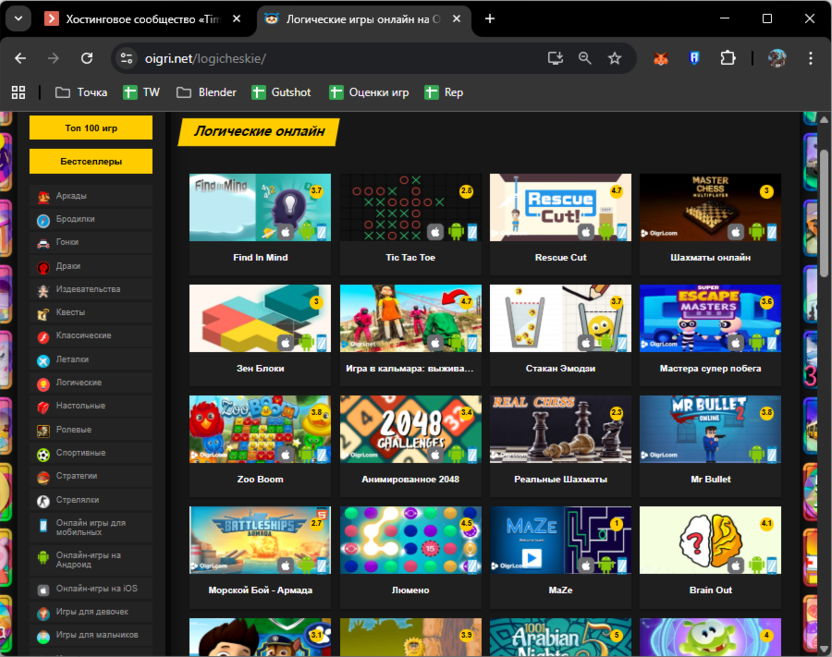Image resolution: width=832 pixels, height=657 pixels.
Task: Open the Tic Tac Toe game thumbnail
Action: (410, 208)
